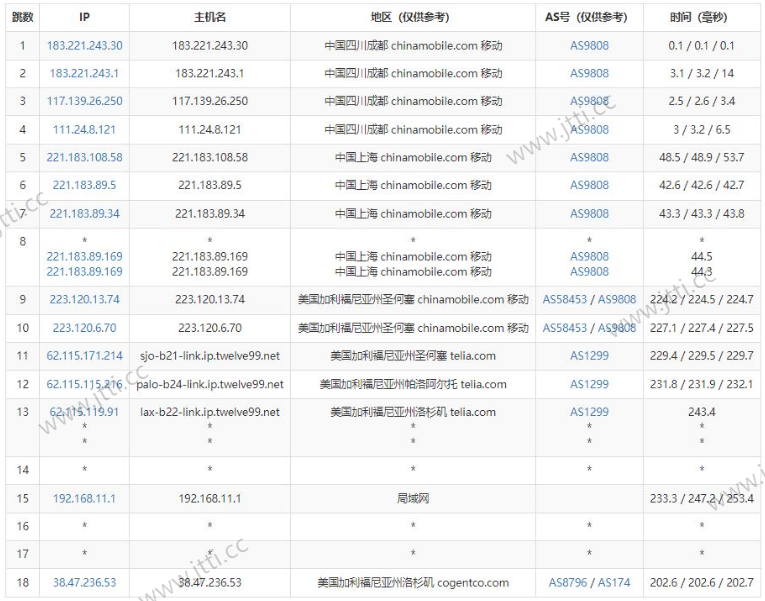Screen dimensions: 765x601
Task: Open the 192.168.11.1 link in the IP column
Action: tap(84, 498)
